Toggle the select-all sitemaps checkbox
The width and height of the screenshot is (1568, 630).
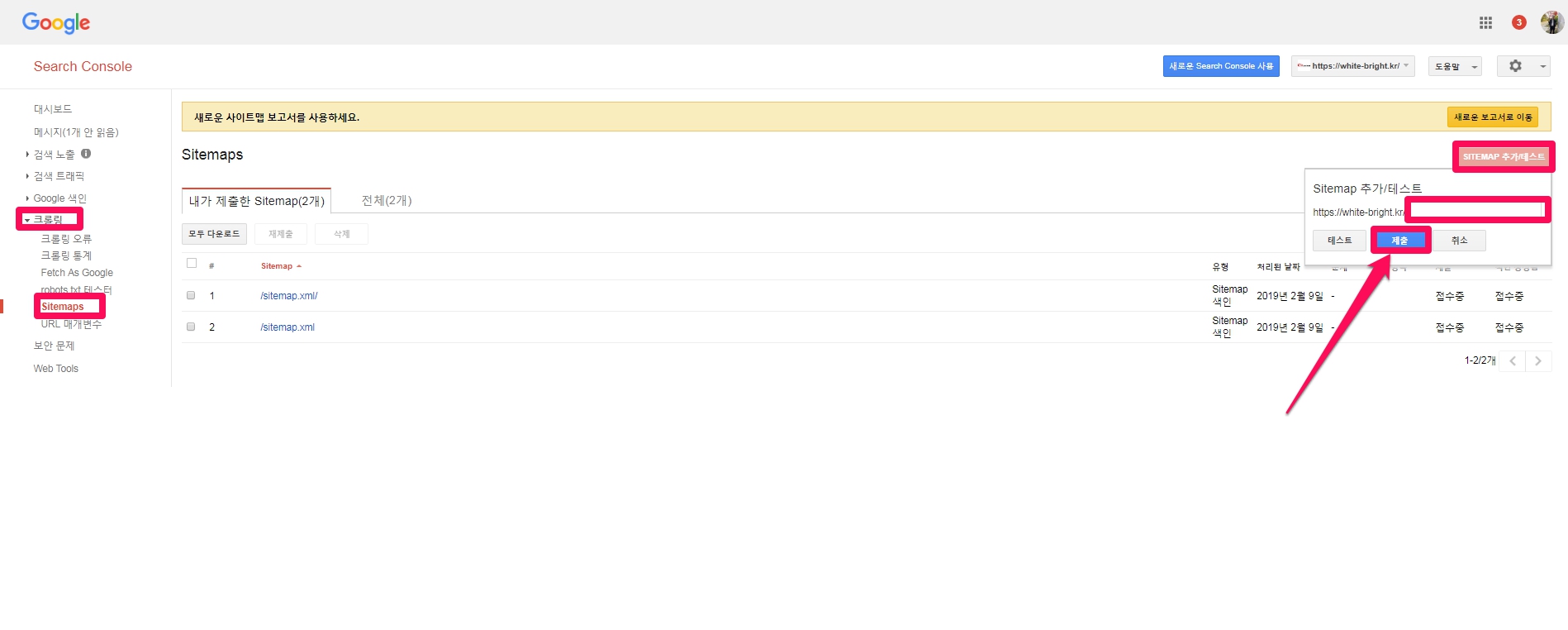[x=192, y=264]
